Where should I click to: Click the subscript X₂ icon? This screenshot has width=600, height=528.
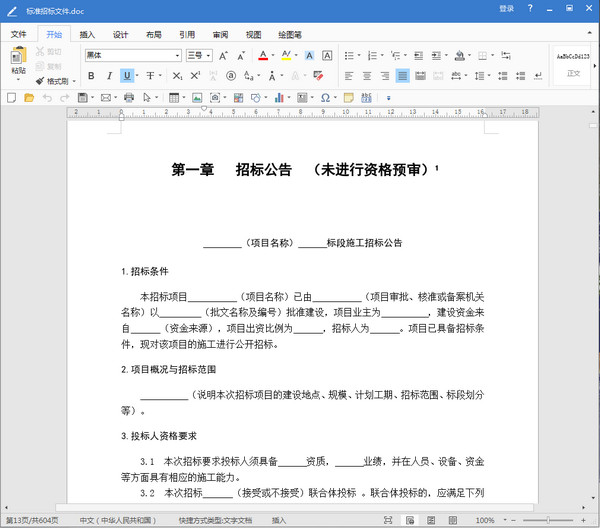click(177, 75)
